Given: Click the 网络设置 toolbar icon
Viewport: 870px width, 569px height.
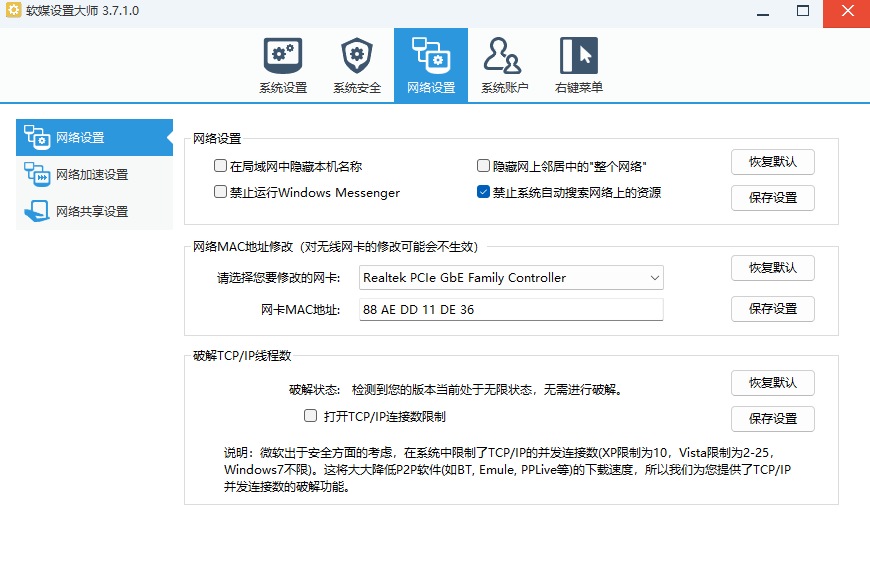Looking at the screenshot, I should 431,56.
